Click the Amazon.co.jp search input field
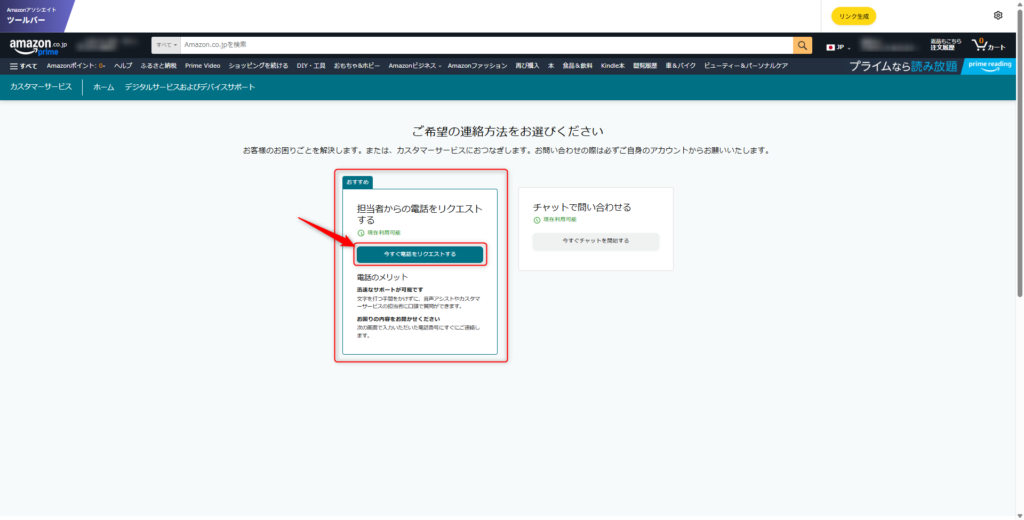Viewport: 1024px width, 520px height. pos(487,45)
